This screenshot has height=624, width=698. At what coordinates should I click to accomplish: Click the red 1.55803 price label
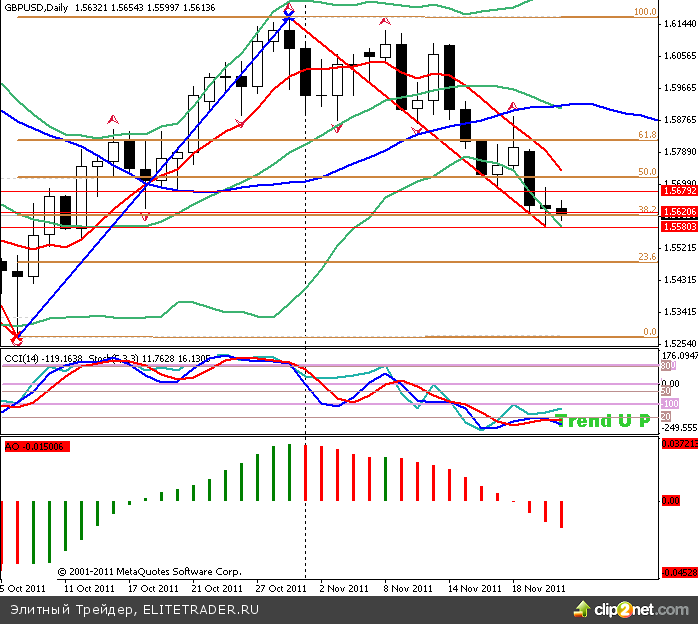(678, 227)
